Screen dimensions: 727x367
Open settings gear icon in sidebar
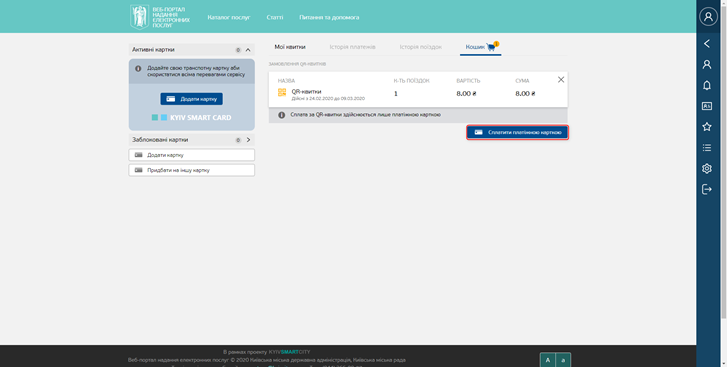707,169
